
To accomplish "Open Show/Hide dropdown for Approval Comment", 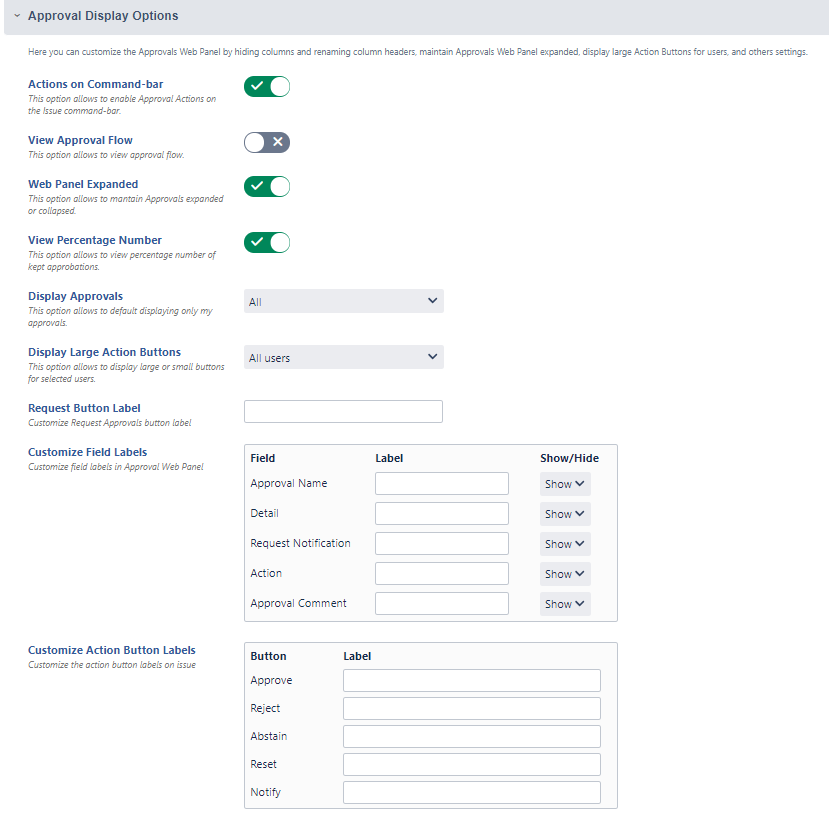I will point(565,604).
